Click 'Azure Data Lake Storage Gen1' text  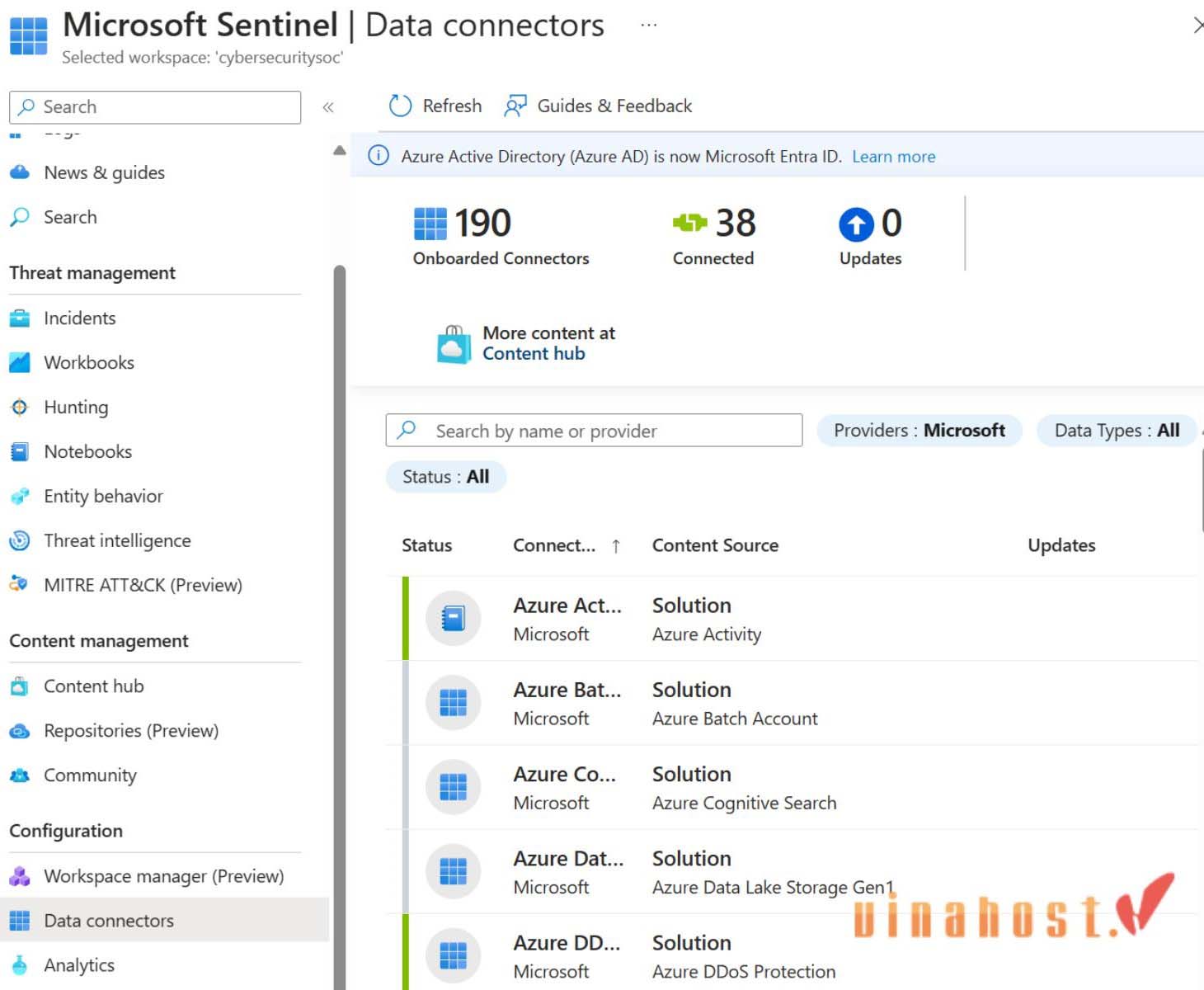[x=773, y=887]
